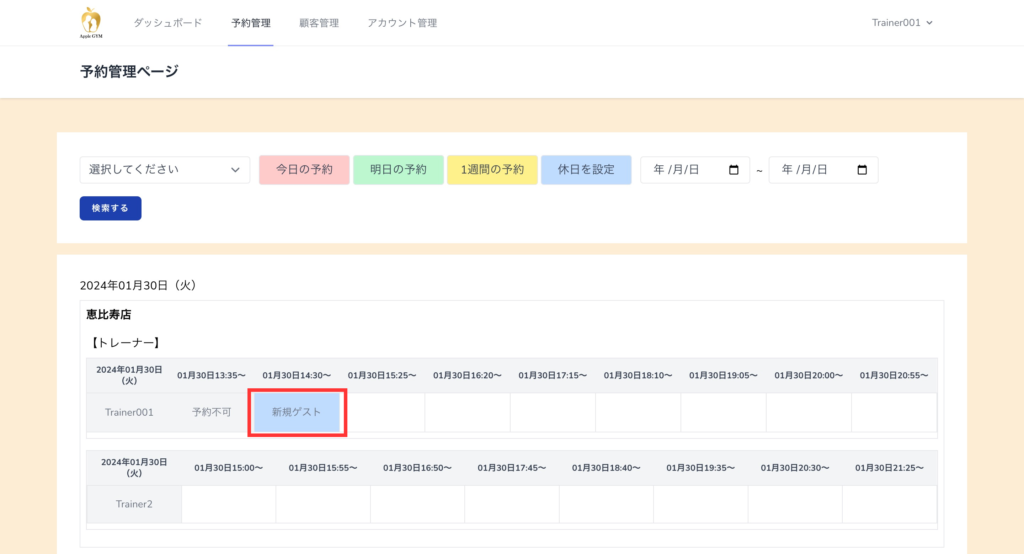Image resolution: width=1024 pixels, height=554 pixels.
Task: Click the yellow 1週間の予約 button
Action: coord(492,170)
